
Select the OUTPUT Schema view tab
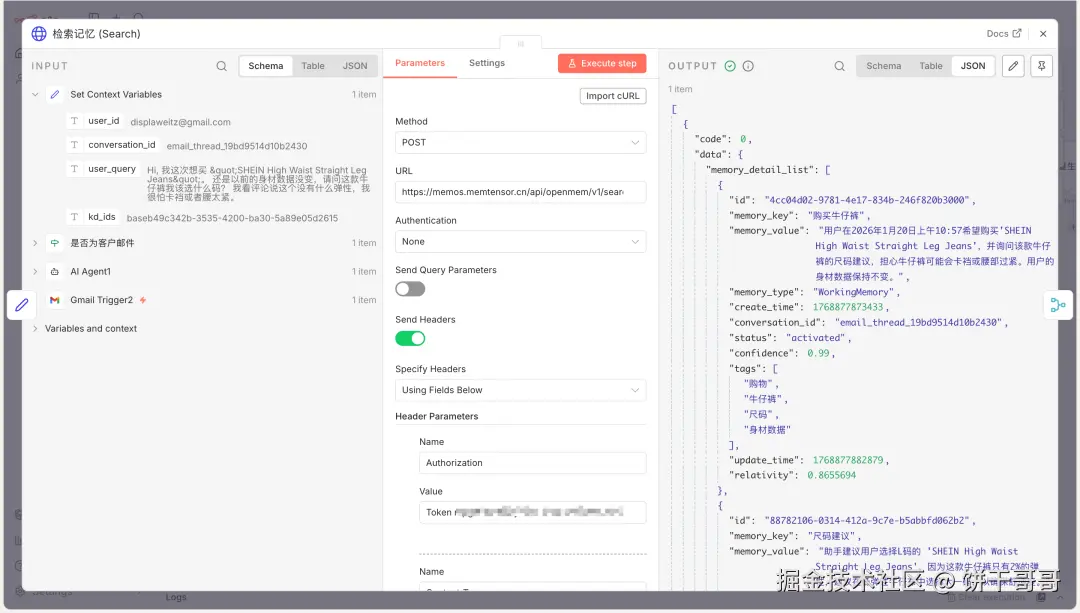pyautogui.click(x=884, y=66)
